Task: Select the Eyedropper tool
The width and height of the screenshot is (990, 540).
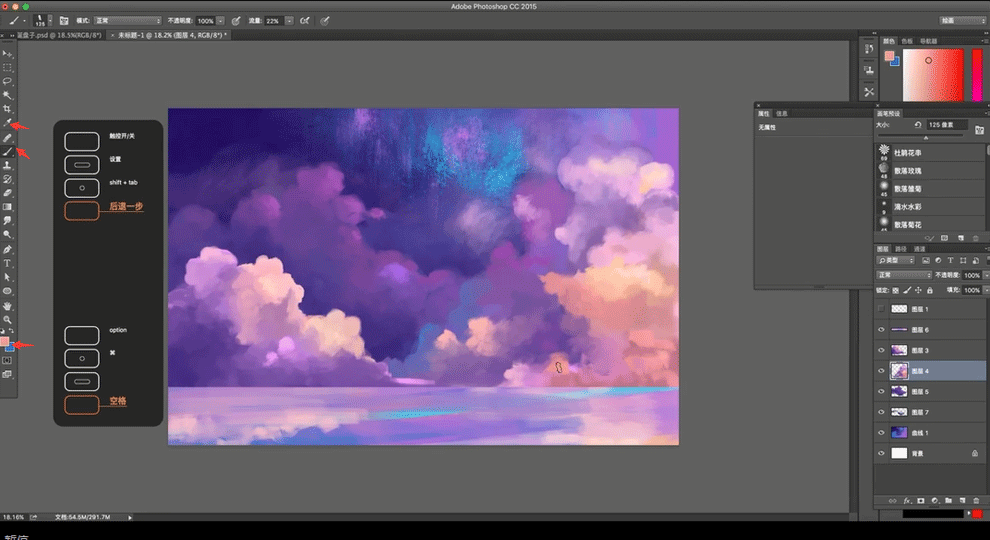Action: pyautogui.click(x=8, y=123)
